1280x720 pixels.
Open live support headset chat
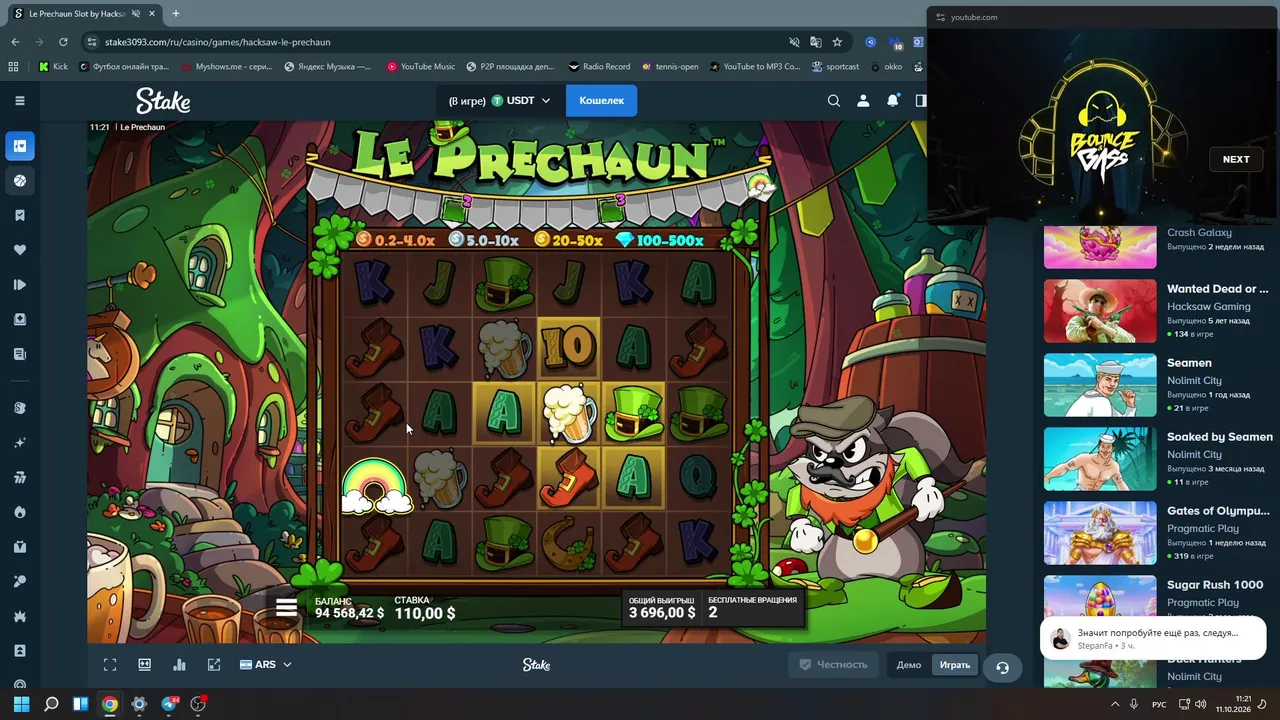point(1003,667)
